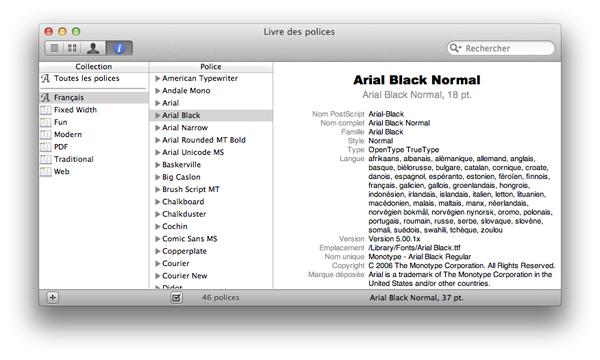Expand Arial Black disclosure triangle
The width and height of the screenshot is (600, 360).
157,115
